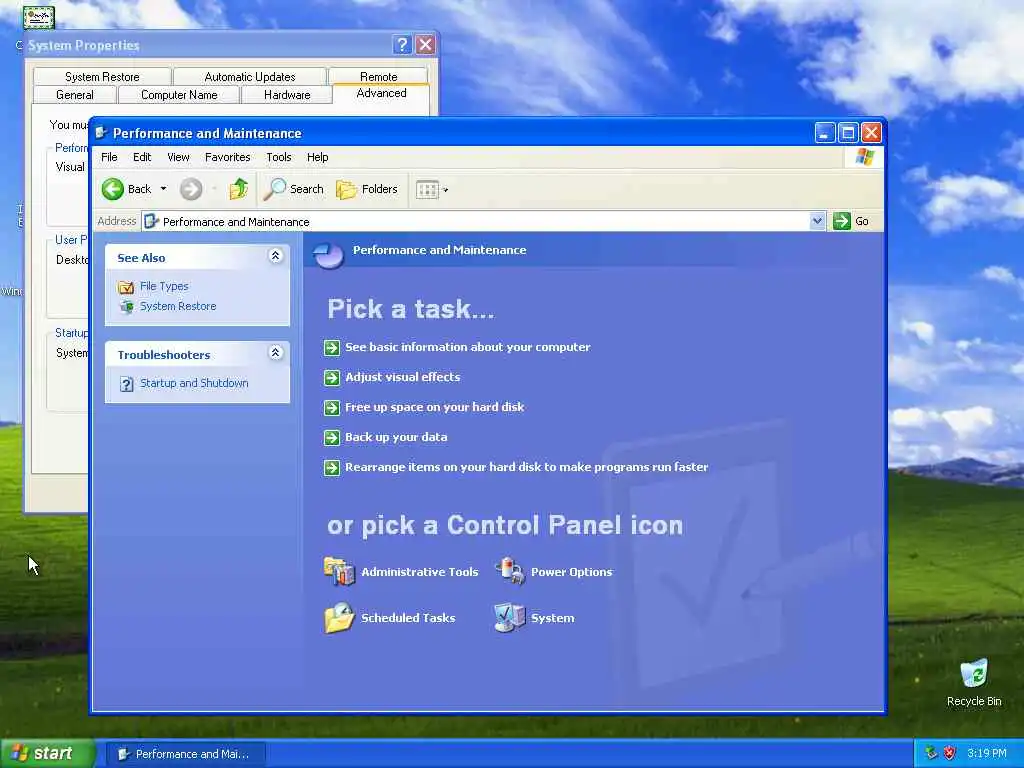The height and width of the screenshot is (768, 1024).
Task: Click arrow icon beside Free up space task
Action: (x=332, y=408)
